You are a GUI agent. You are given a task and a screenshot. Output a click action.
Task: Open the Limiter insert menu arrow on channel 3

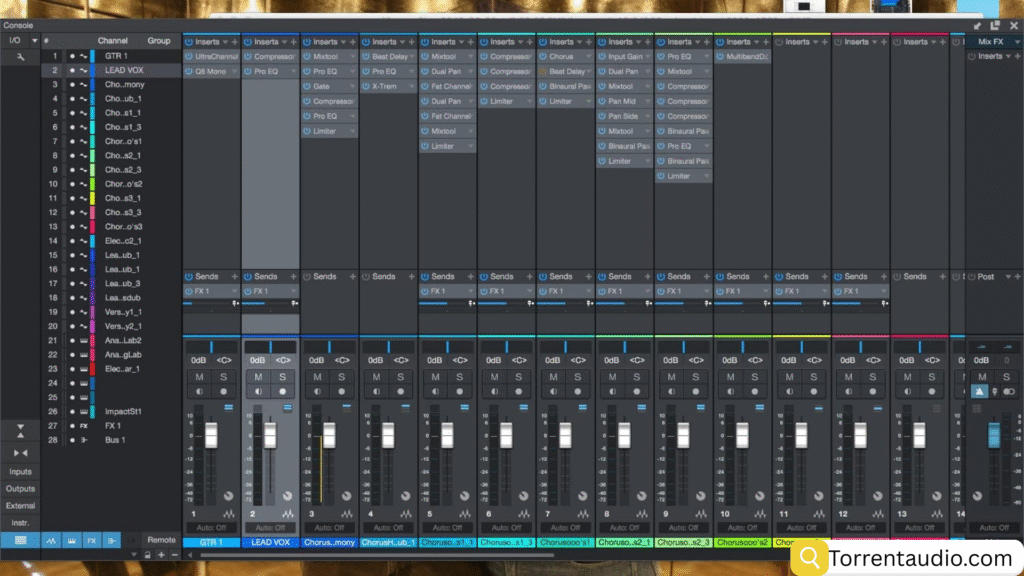pyautogui.click(x=354, y=131)
